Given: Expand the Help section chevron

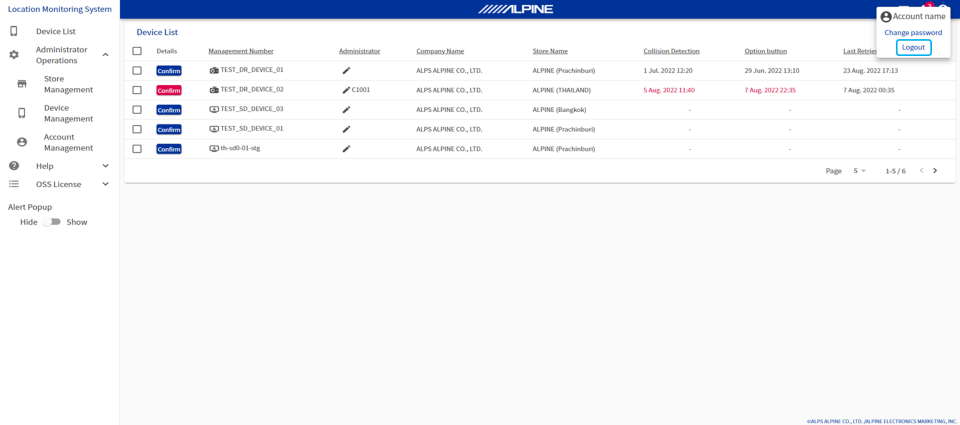Looking at the screenshot, I should pyautogui.click(x=105, y=166).
